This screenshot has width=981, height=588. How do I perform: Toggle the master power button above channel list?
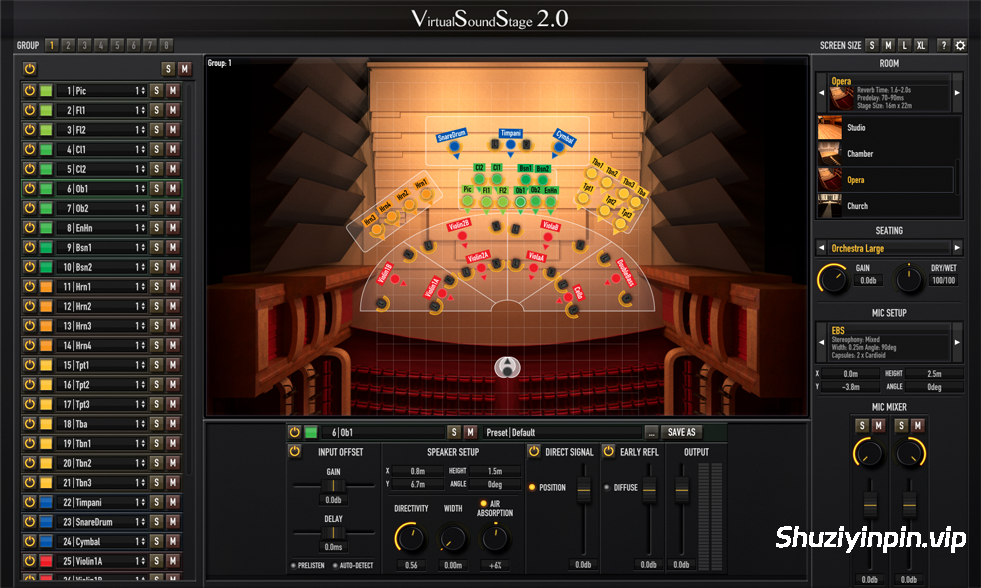pyautogui.click(x=29, y=69)
